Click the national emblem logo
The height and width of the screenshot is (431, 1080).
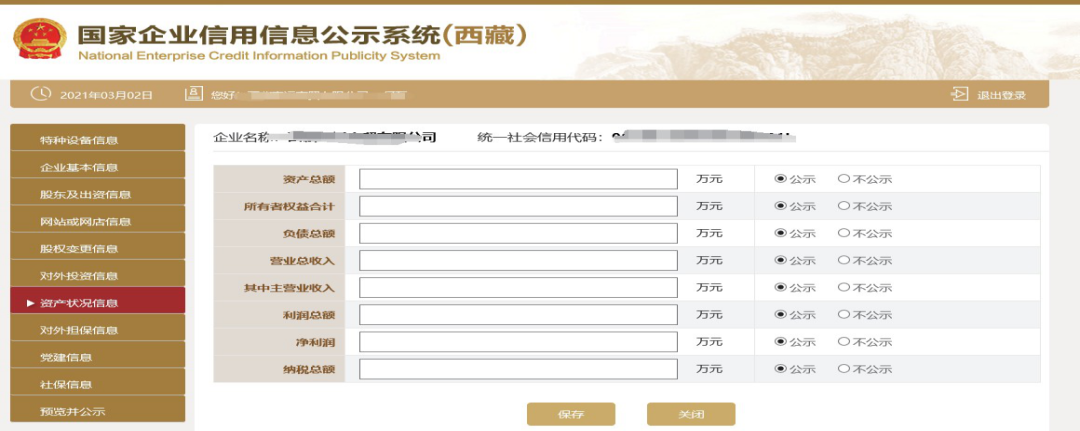point(39,39)
